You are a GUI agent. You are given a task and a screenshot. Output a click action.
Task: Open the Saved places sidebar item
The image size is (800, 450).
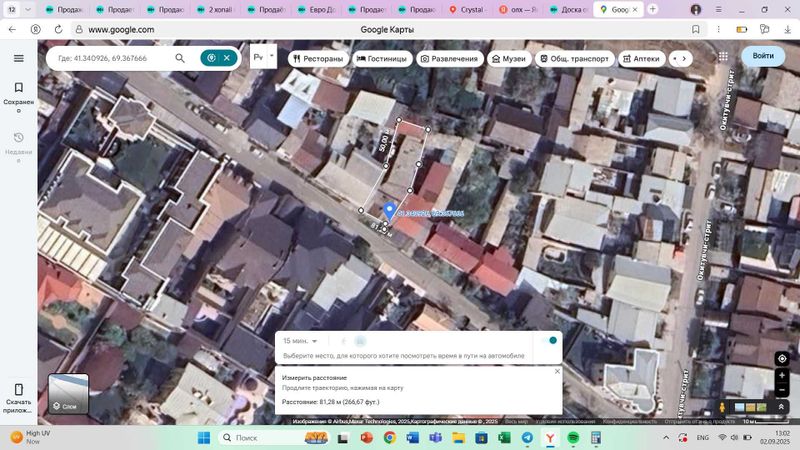[x=18, y=97]
